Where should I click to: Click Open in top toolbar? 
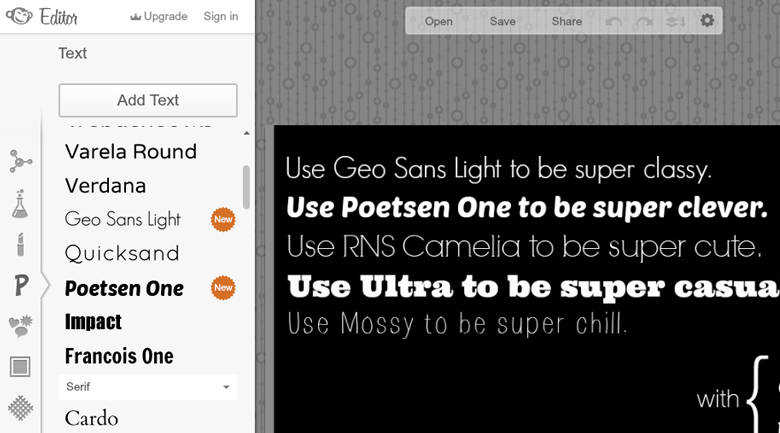(x=438, y=21)
